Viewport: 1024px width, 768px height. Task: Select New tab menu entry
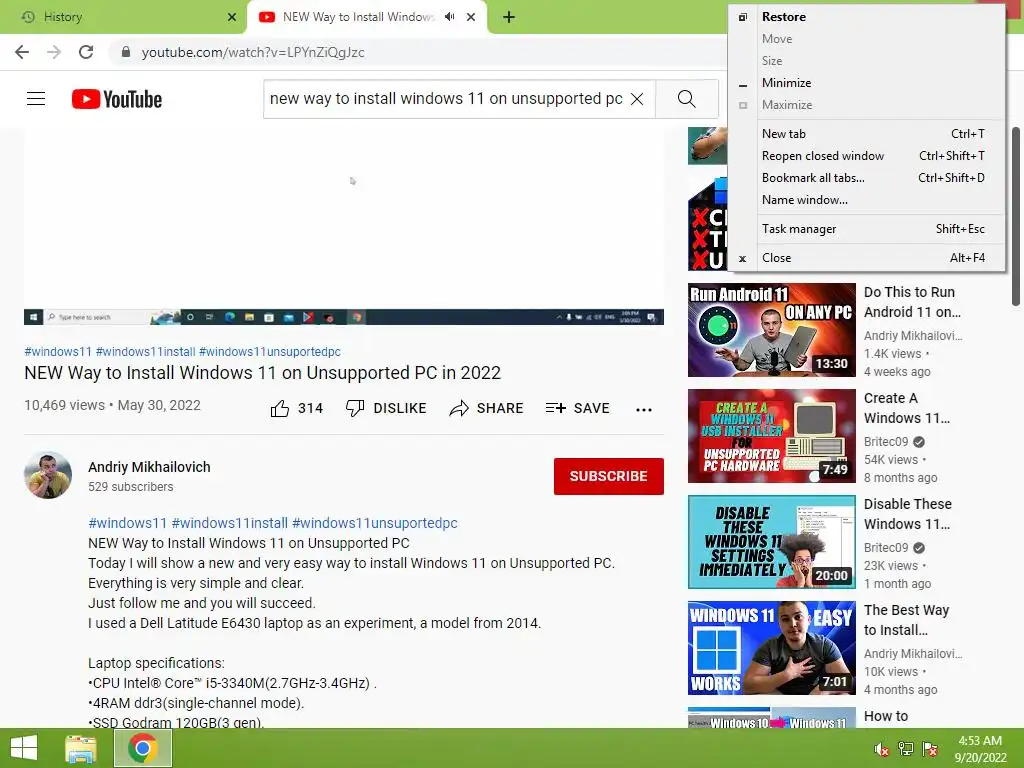click(866, 134)
